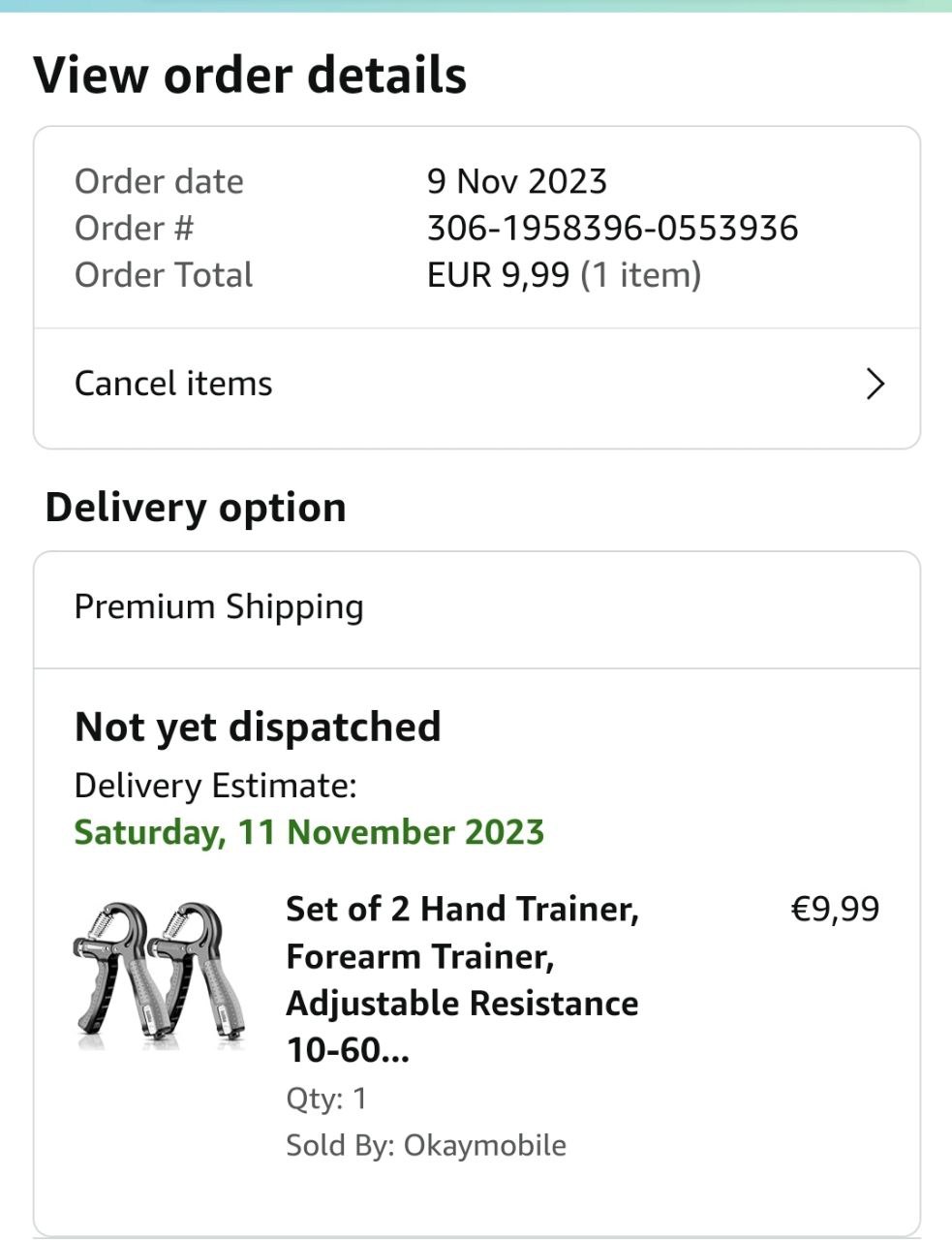
Task: Tap the EUR 9,99 order total value
Action: [x=498, y=275]
